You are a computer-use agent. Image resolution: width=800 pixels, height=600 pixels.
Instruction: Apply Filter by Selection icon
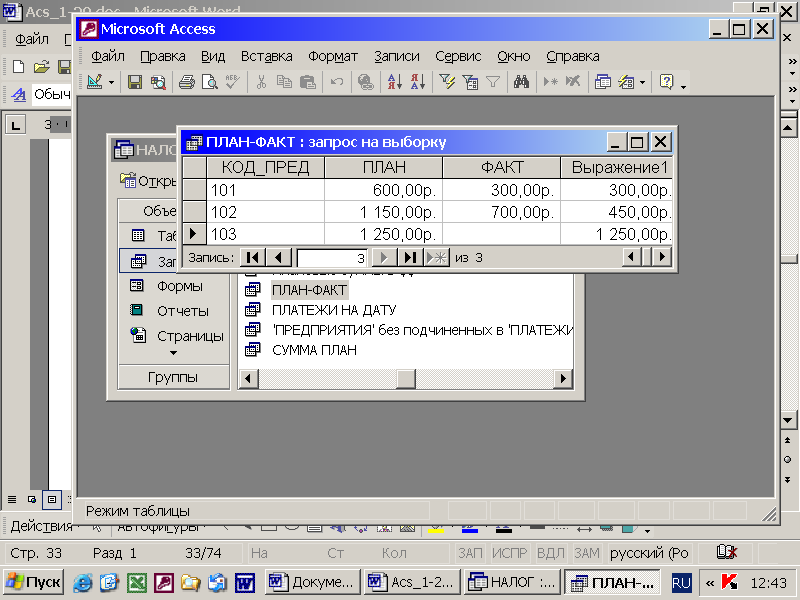pyautogui.click(x=447, y=82)
